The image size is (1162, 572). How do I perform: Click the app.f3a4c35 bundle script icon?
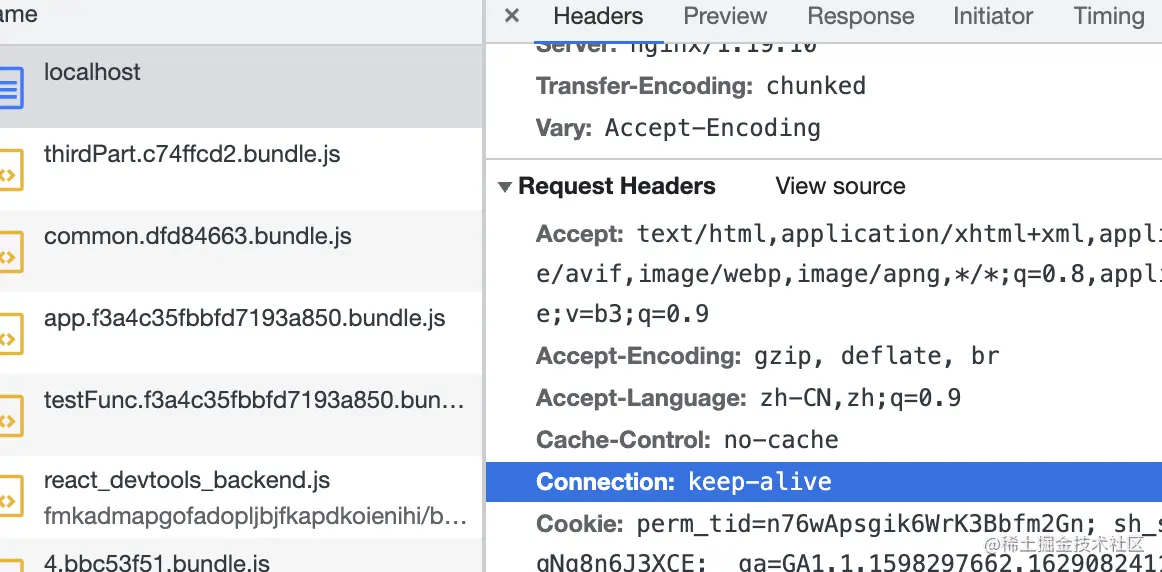coord(10,334)
